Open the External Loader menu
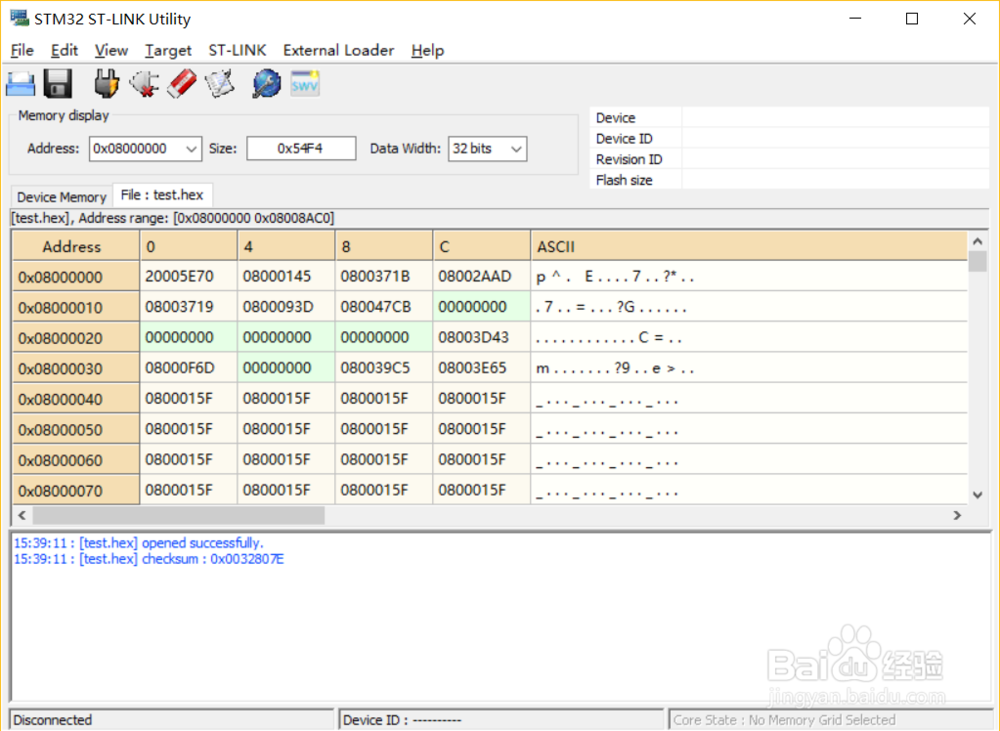Viewport: 1000px width, 731px height. (x=339, y=50)
